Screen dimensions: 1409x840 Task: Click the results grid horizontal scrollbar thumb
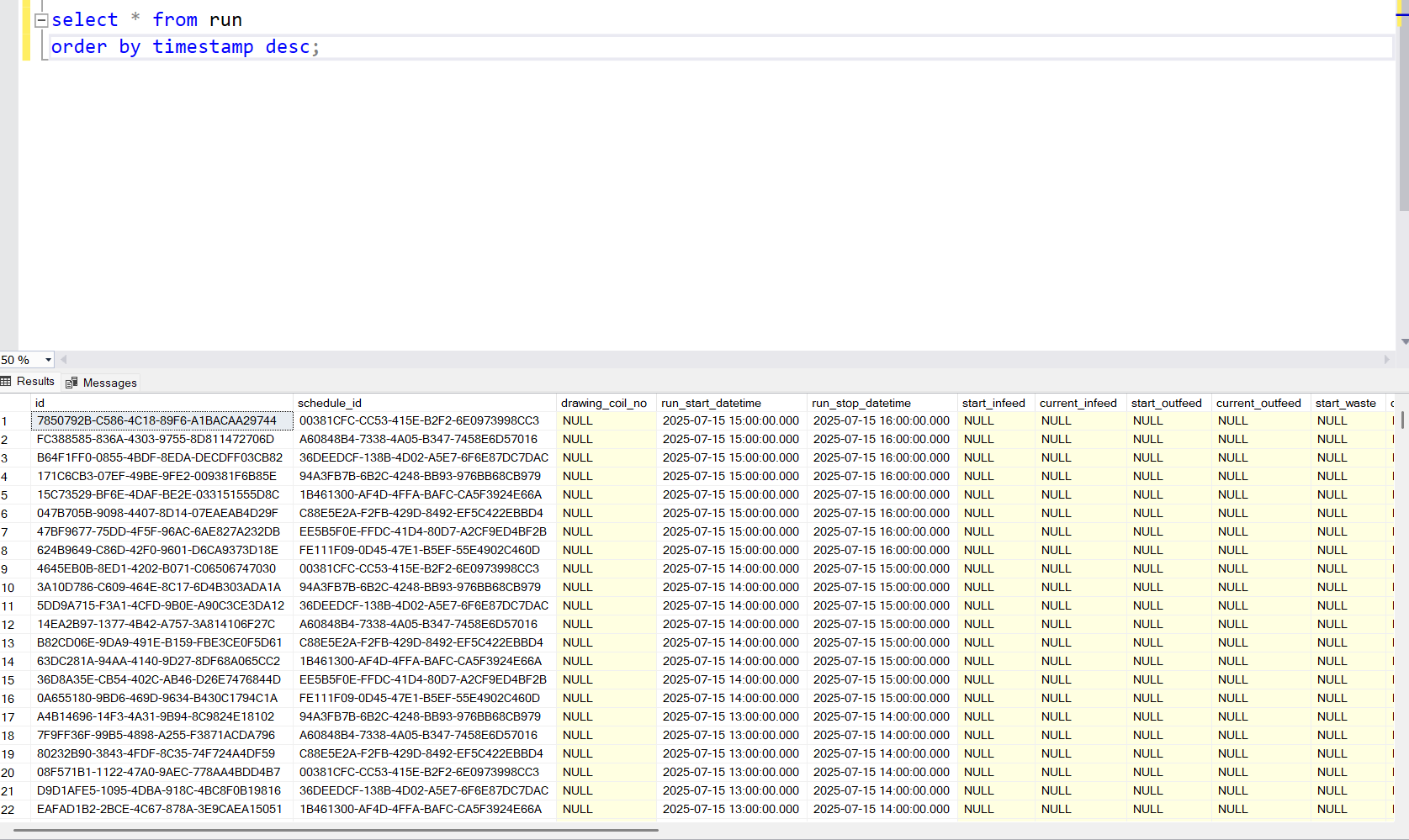coord(336,831)
